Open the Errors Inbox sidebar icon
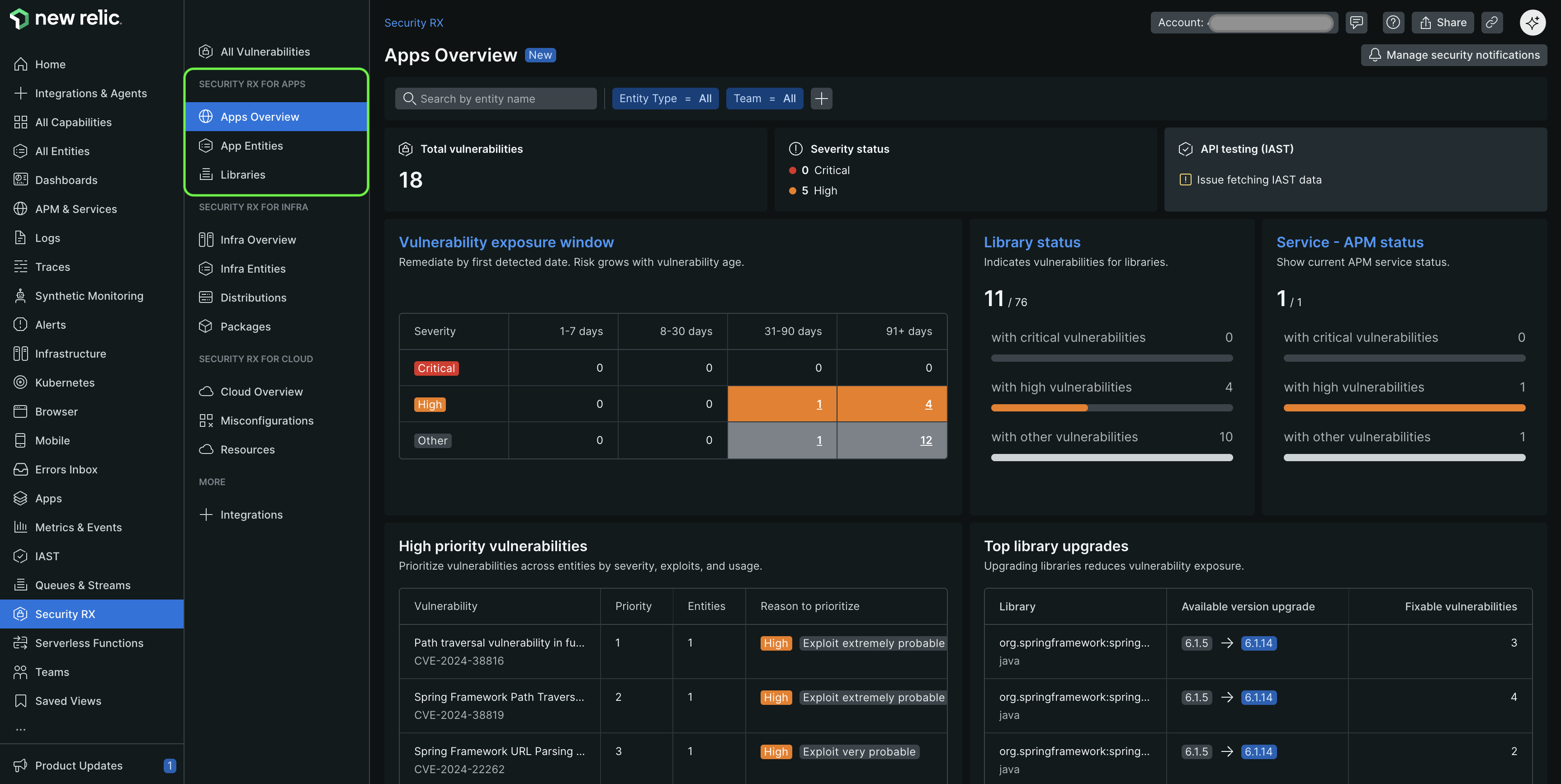1561x784 pixels. click(21, 470)
